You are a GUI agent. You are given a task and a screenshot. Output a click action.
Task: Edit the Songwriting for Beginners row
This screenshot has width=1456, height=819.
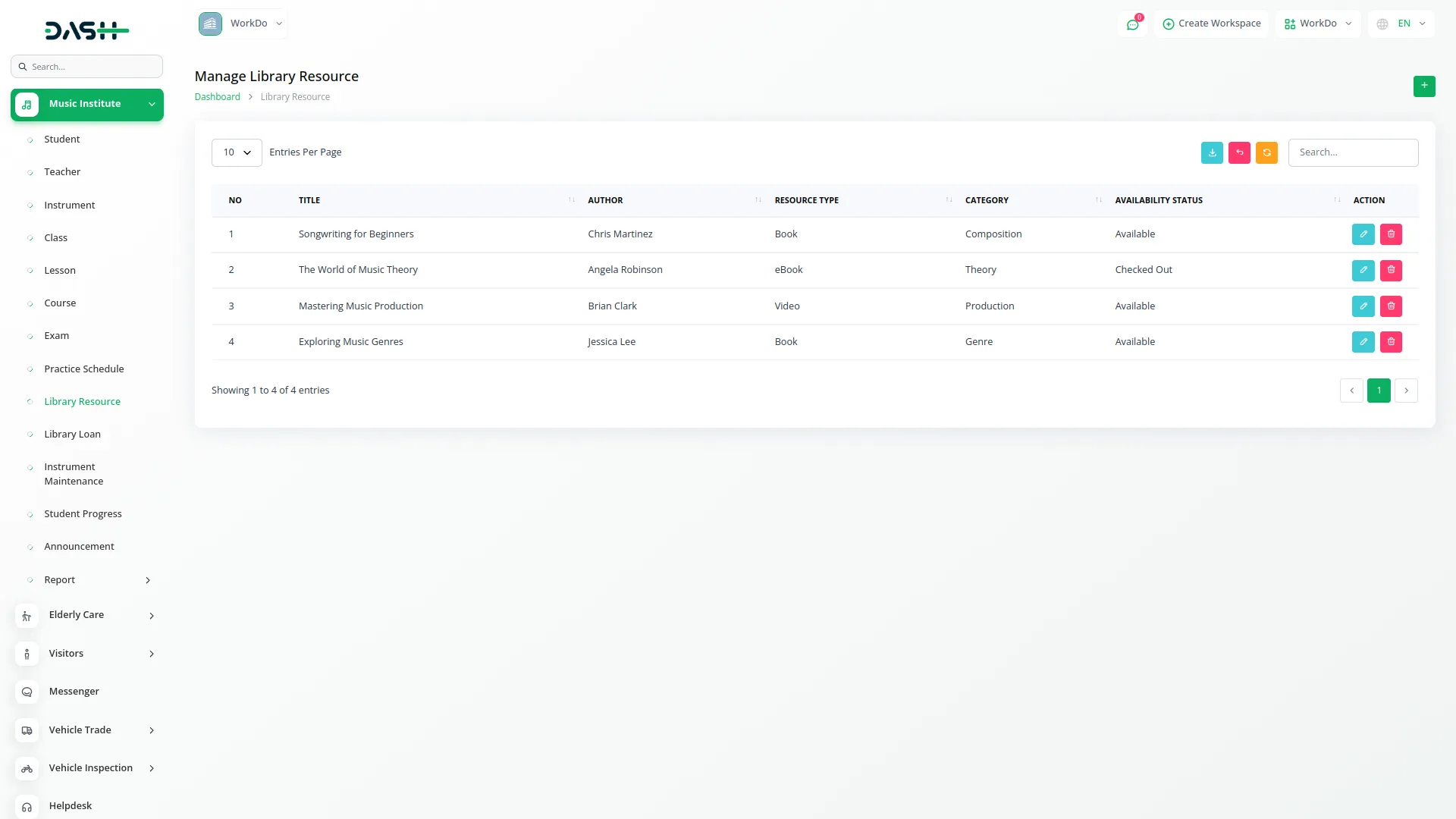click(1363, 234)
